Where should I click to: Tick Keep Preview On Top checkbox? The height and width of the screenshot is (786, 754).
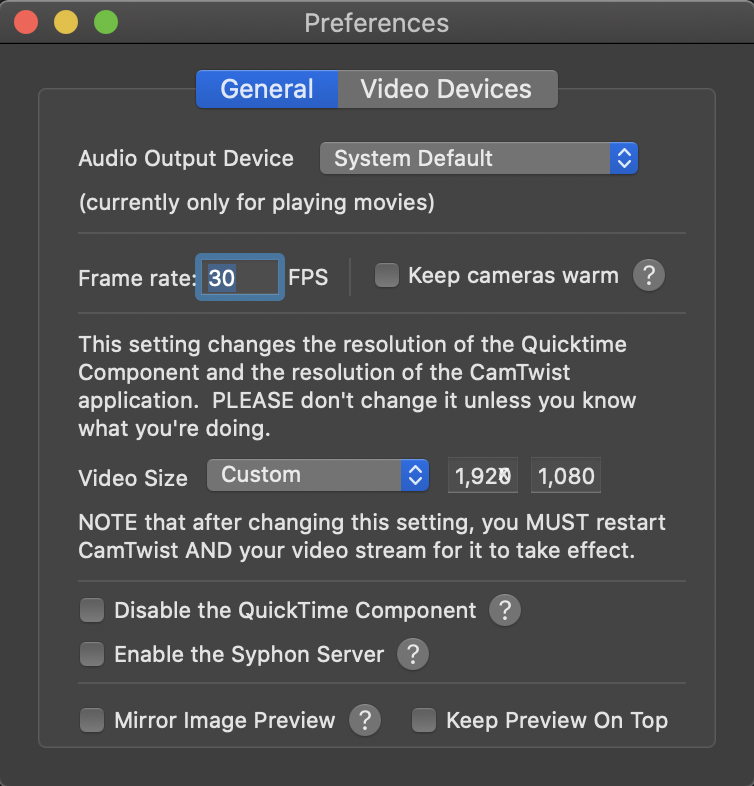click(x=424, y=720)
